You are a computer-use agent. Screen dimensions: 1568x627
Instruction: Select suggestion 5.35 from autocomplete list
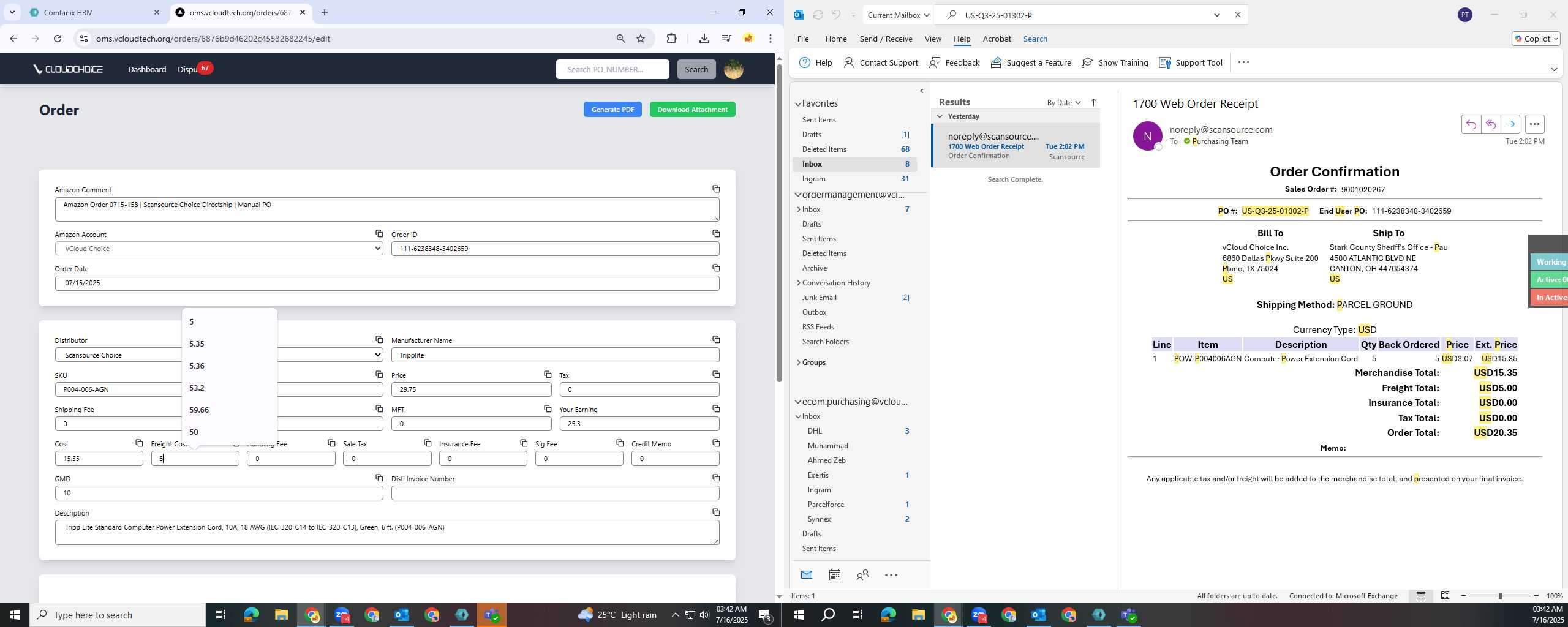[230, 344]
